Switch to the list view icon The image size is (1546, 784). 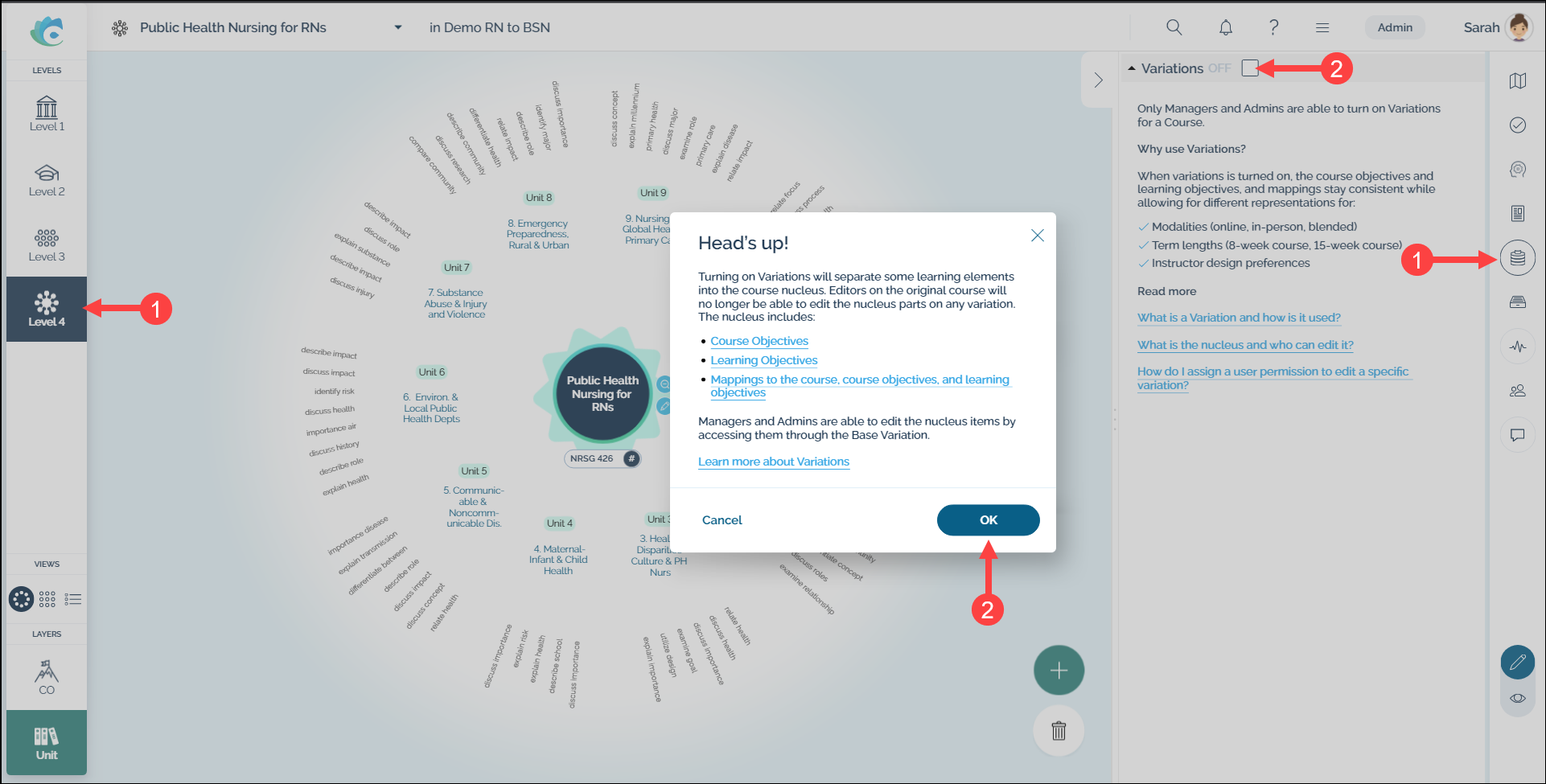tap(73, 599)
